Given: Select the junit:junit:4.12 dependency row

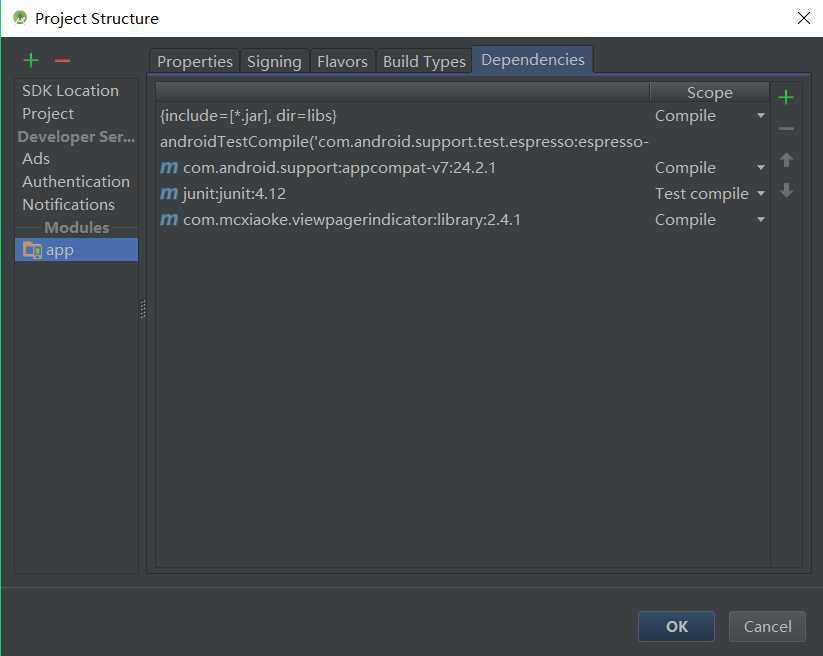Looking at the screenshot, I should click(234, 194).
